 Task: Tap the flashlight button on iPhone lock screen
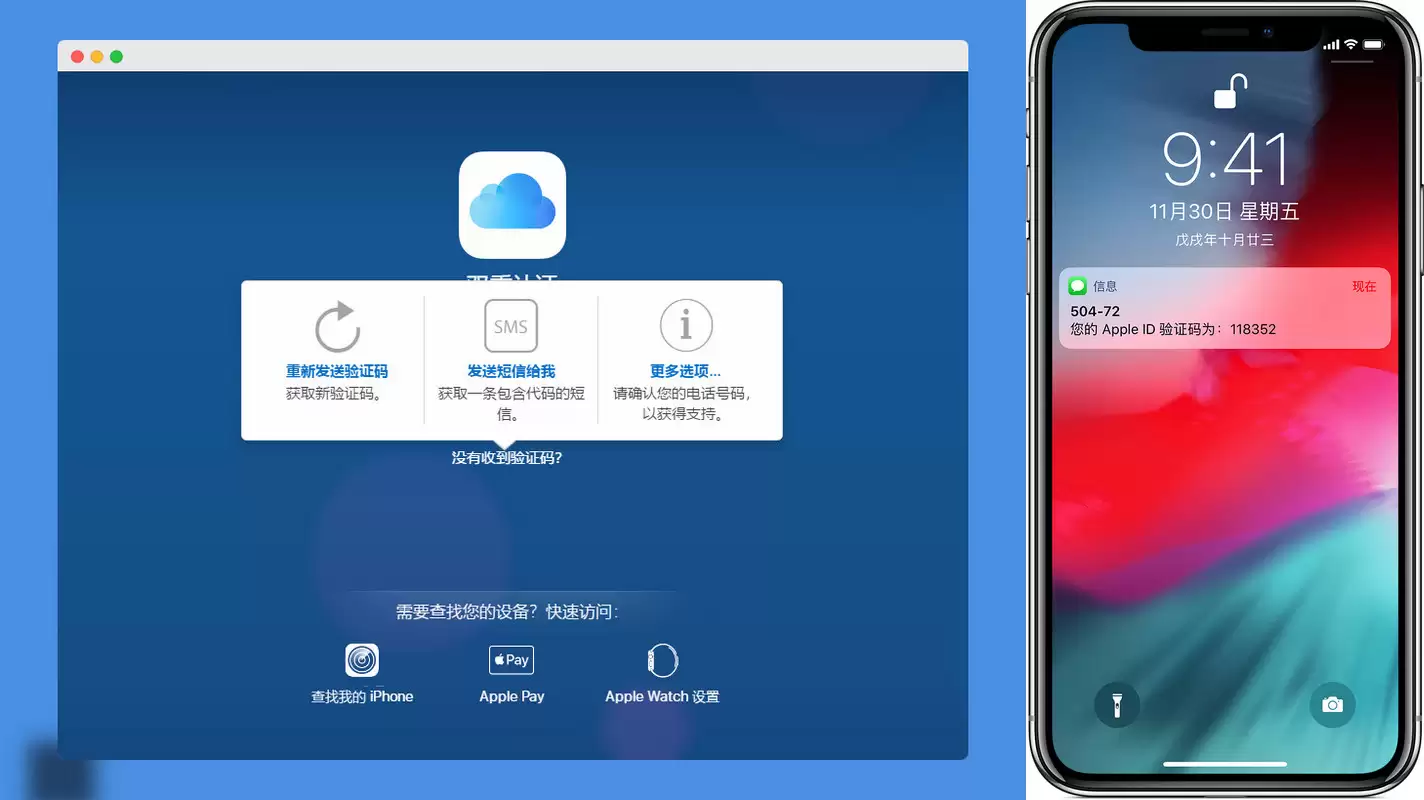point(1117,705)
